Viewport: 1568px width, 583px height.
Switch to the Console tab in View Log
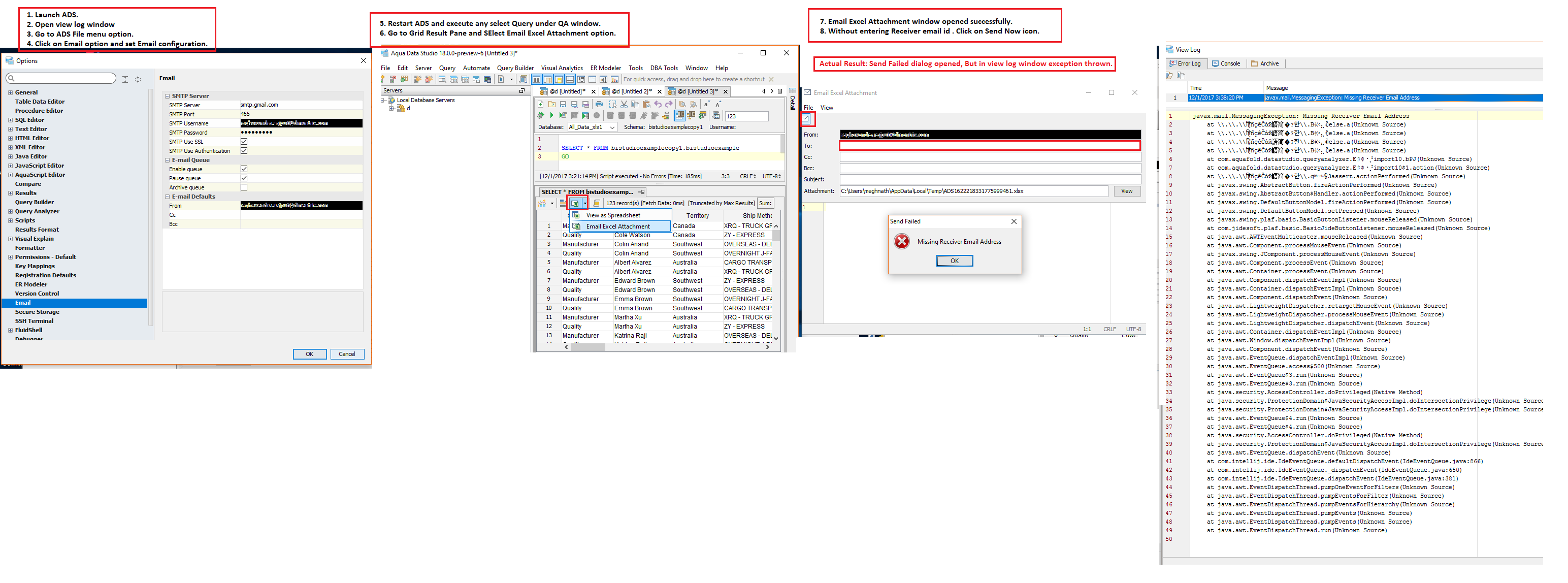point(1226,64)
